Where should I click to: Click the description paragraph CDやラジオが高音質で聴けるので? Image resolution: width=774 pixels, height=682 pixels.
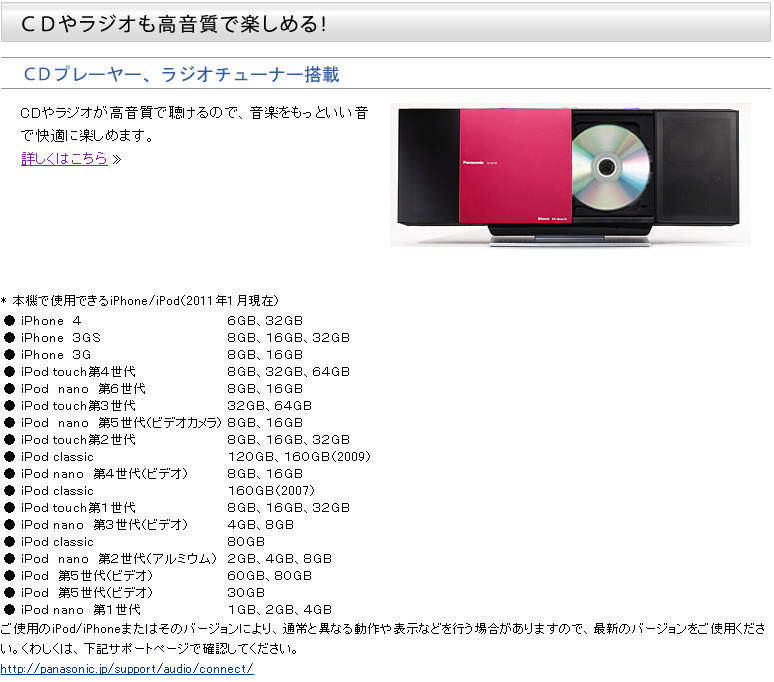click(194, 123)
